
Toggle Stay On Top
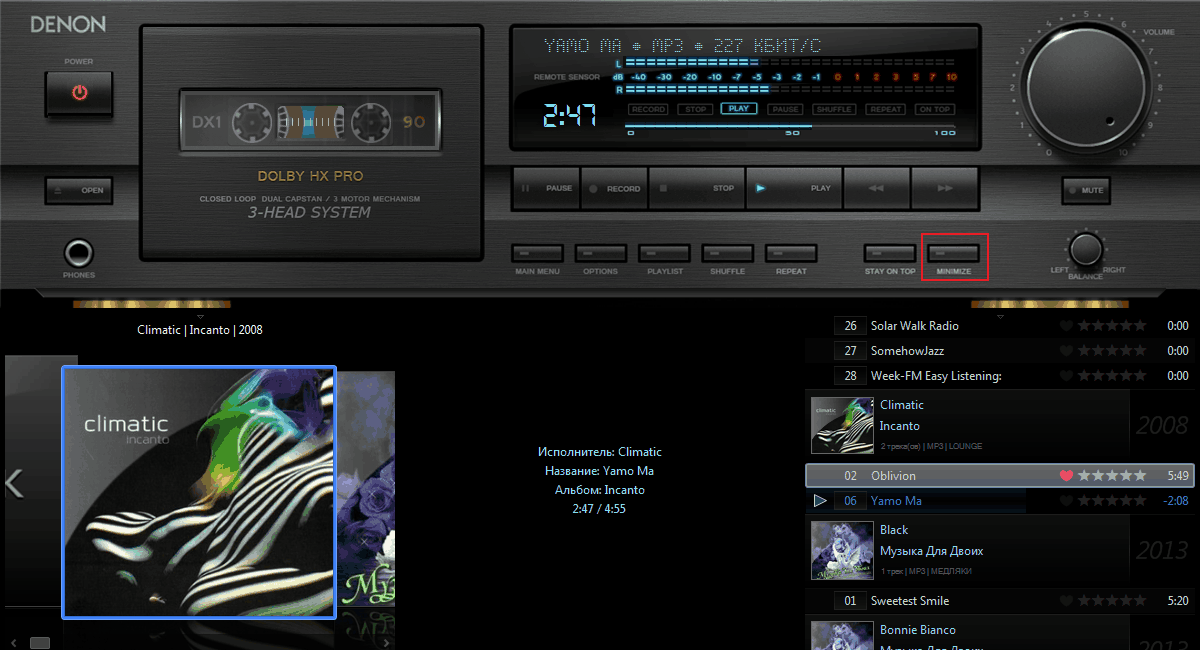click(890, 253)
